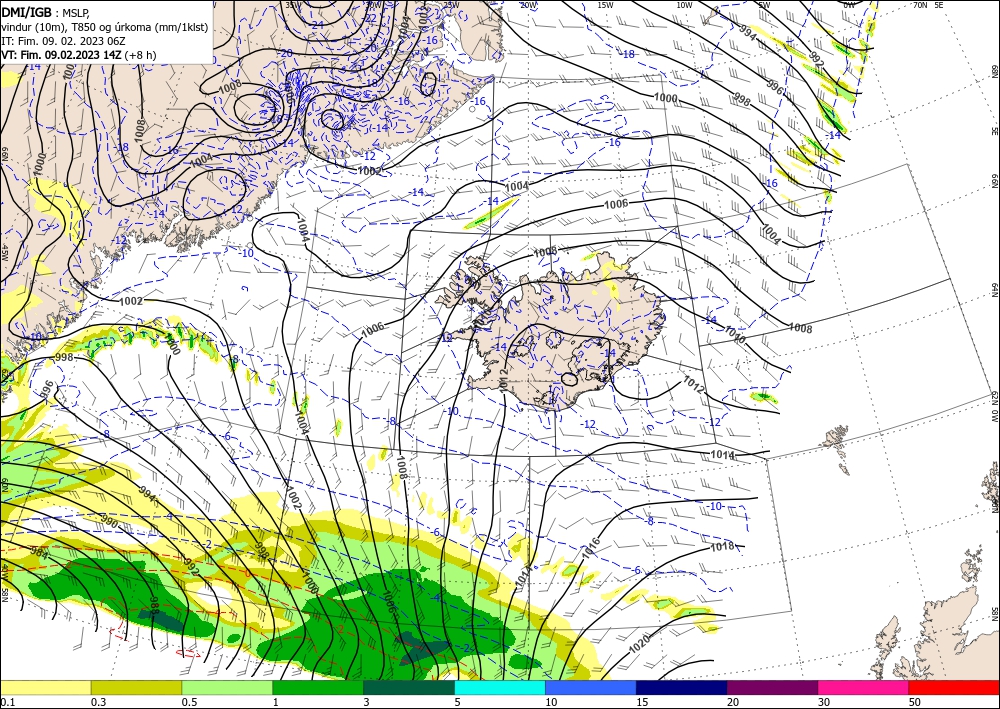Image resolution: width=1000 pixels, height=709 pixels.
Task: Click the '988' isobar label
Action: coord(153,604)
